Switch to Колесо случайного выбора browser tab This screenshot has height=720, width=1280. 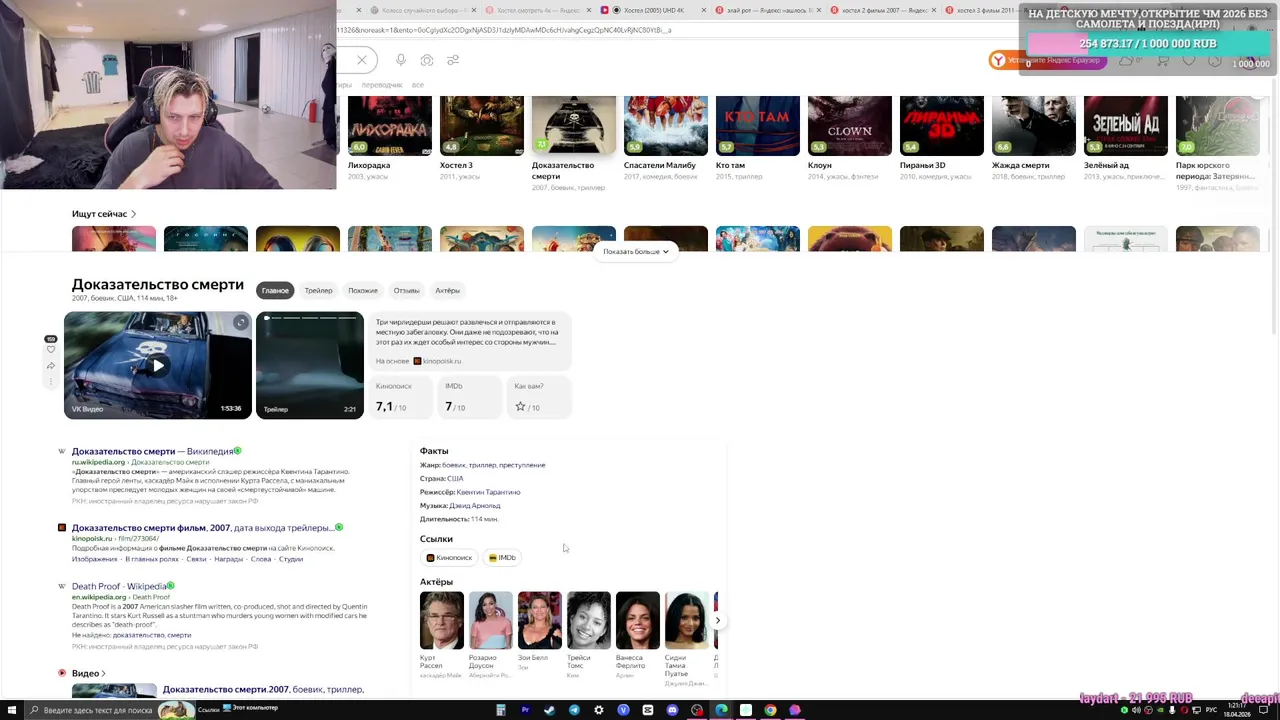pyautogui.click(x=420, y=10)
